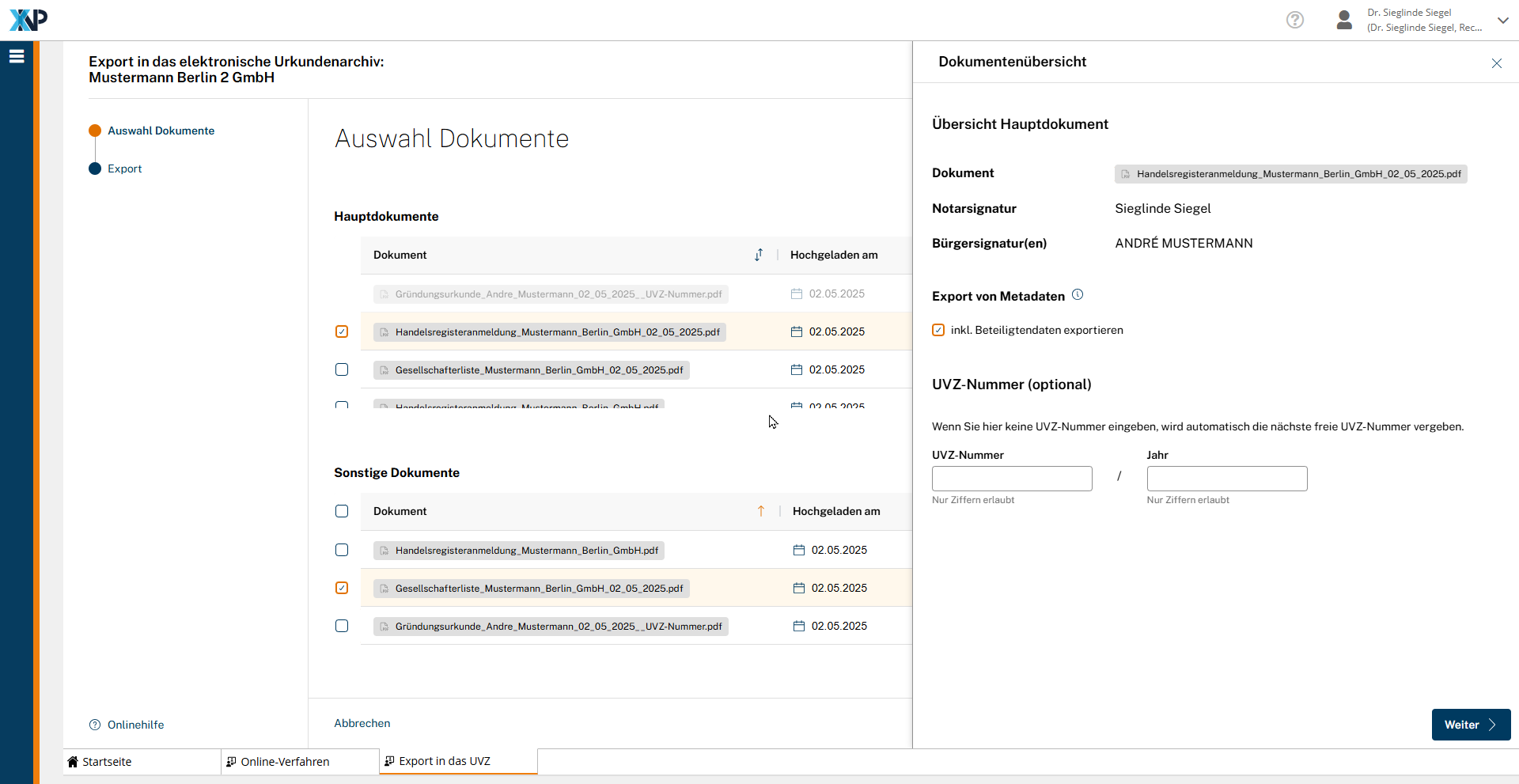
Task: Uncheck inkl. Beteiligtendaten exportieren
Action: (938, 330)
